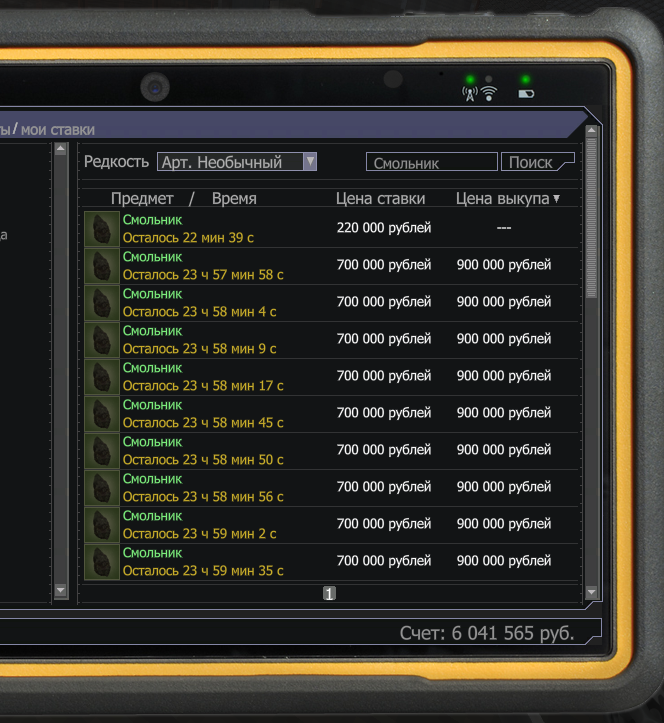Click the item icon for lot ending 23 ч 58 мин 9 с
664x723 pixels.
(x=101, y=340)
